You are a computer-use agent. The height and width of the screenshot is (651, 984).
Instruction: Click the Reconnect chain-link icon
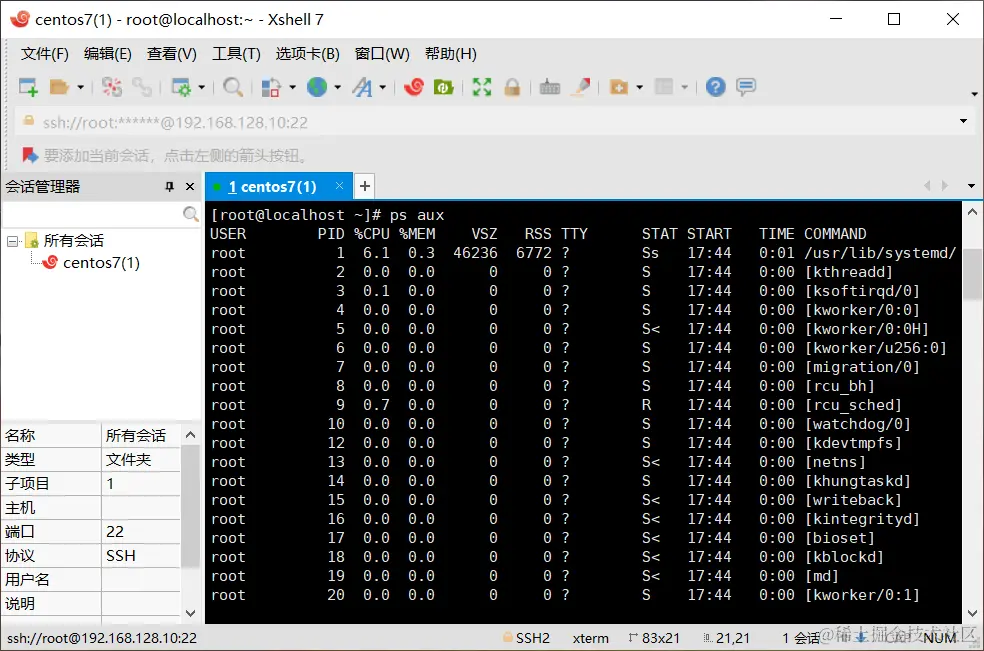pos(142,87)
